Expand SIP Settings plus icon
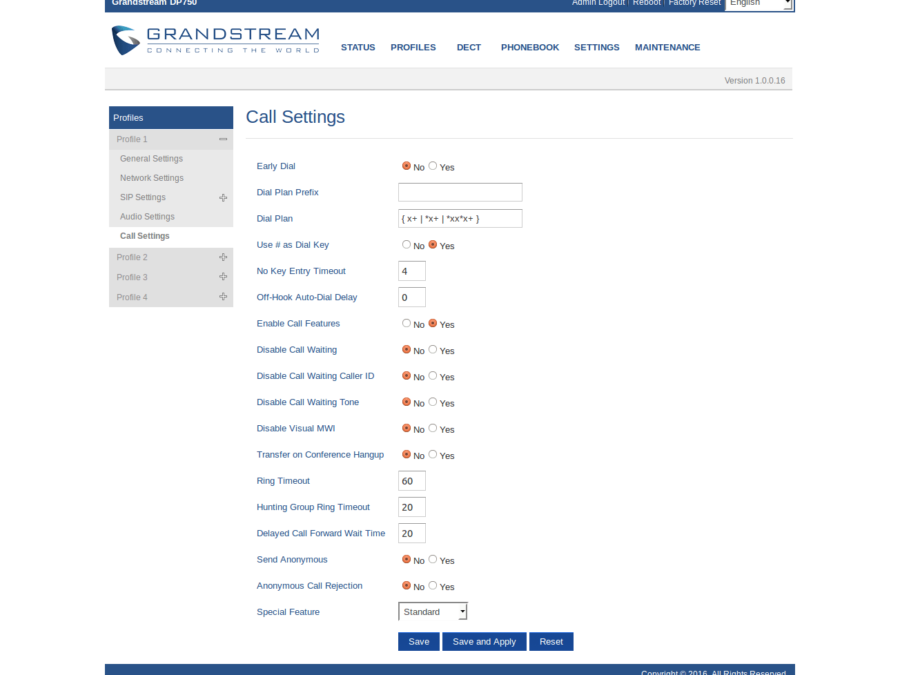The width and height of the screenshot is (900, 675). (x=223, y=198)
